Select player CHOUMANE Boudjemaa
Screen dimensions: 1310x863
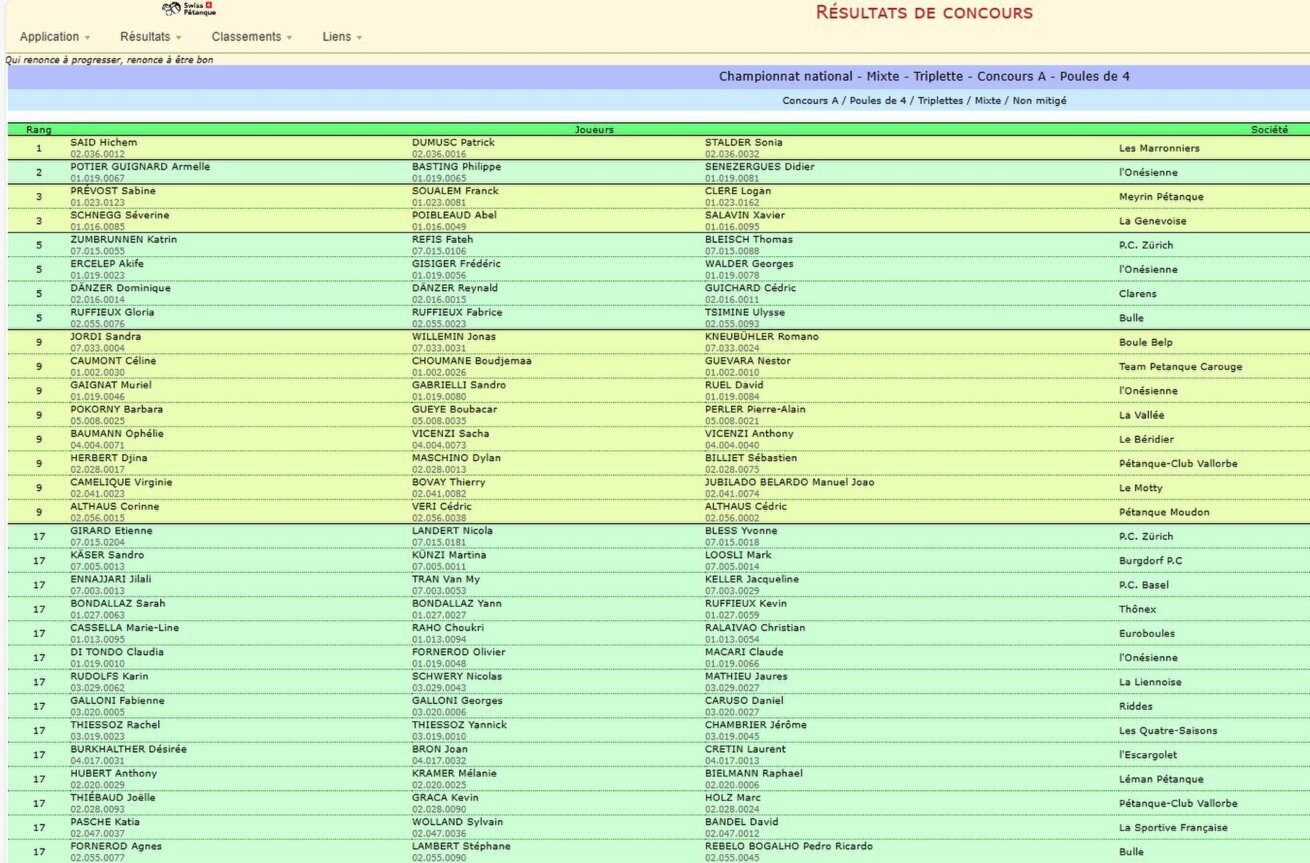[472, 361]
